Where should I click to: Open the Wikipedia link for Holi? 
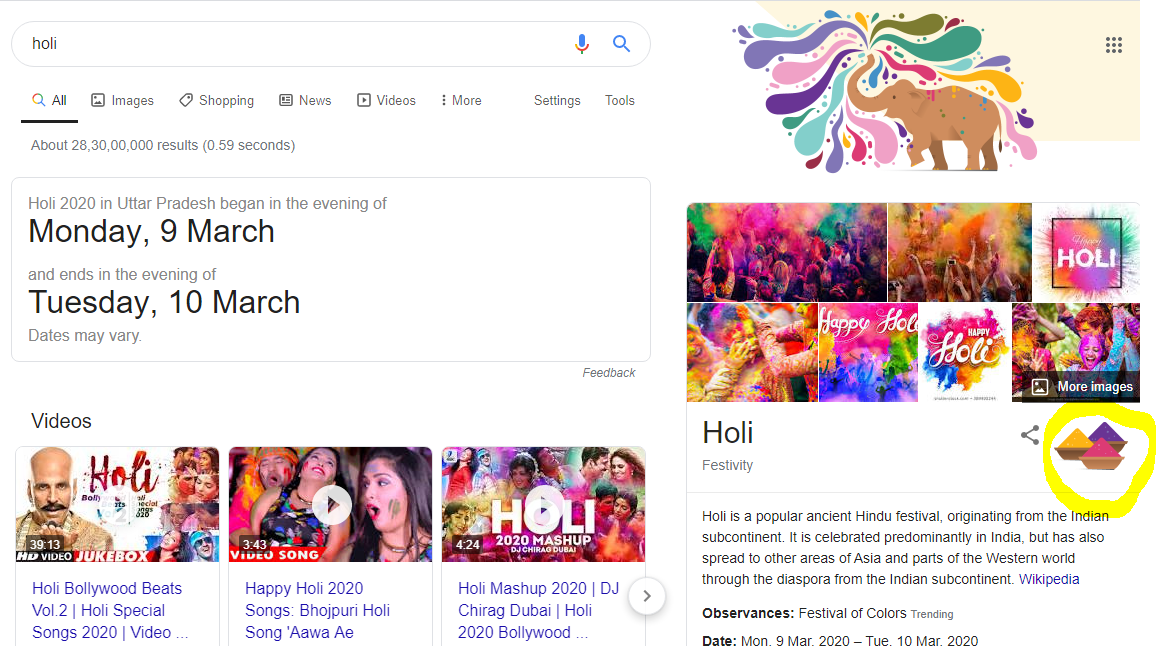click(x=1049, y=579)
